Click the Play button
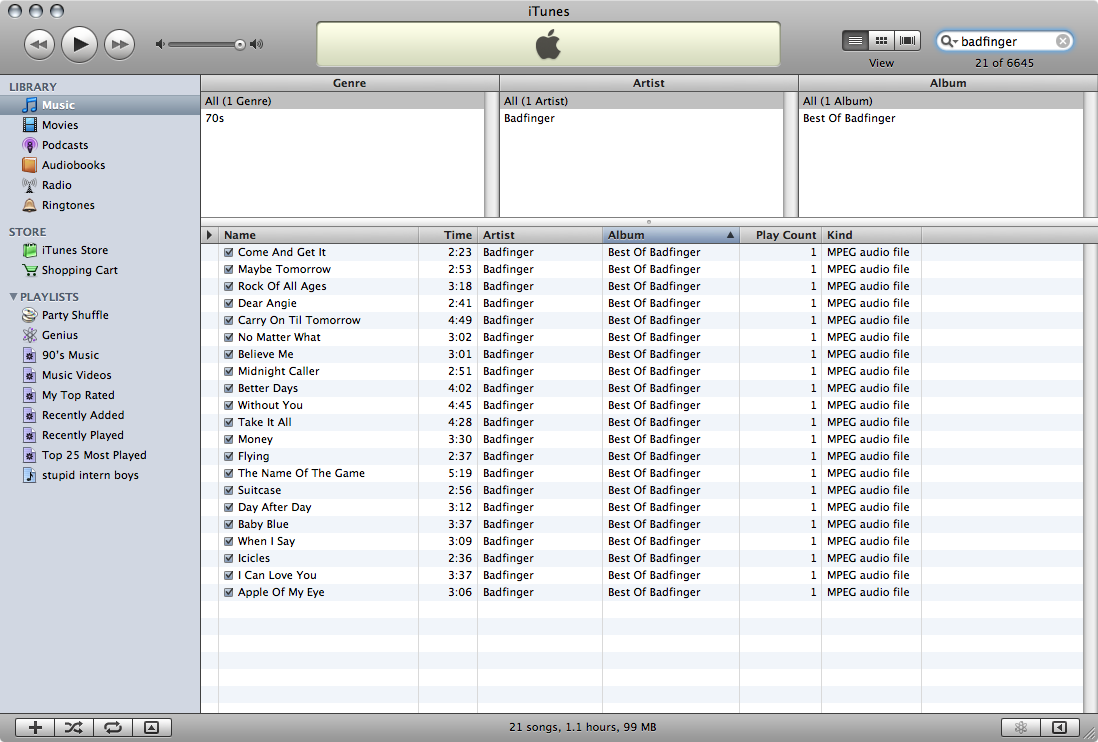1098x742 pixels. 79,44
